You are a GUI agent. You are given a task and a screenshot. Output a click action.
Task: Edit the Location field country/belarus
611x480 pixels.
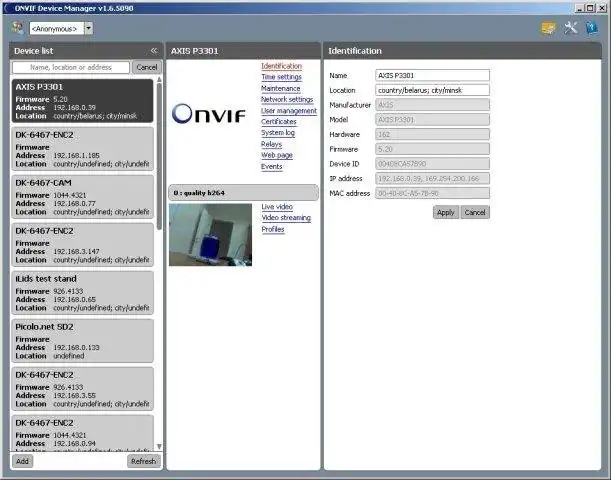(432, 90)
